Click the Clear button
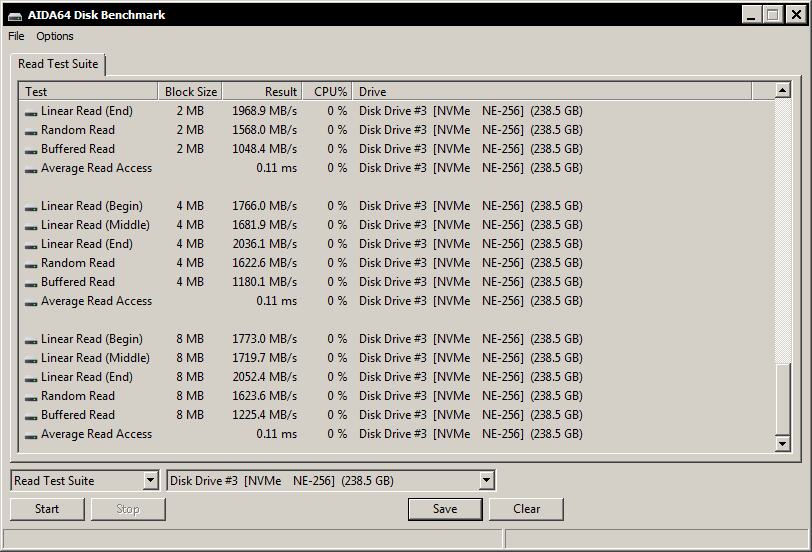This screenshot has width=812, height=552. pyautogui.click(x=526, y=509)
